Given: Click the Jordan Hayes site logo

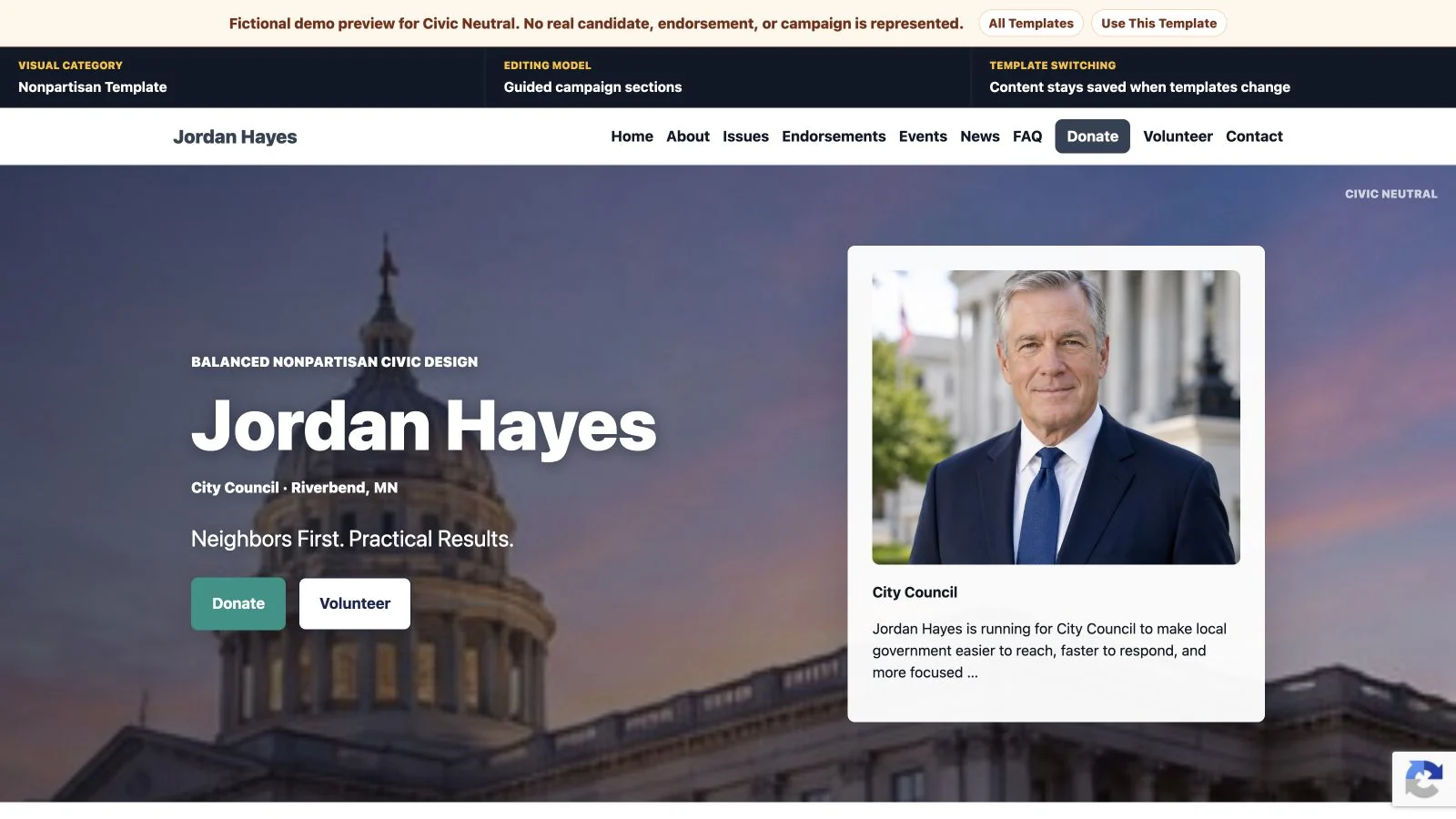Looking at the screenshot, I should point(235,136).
